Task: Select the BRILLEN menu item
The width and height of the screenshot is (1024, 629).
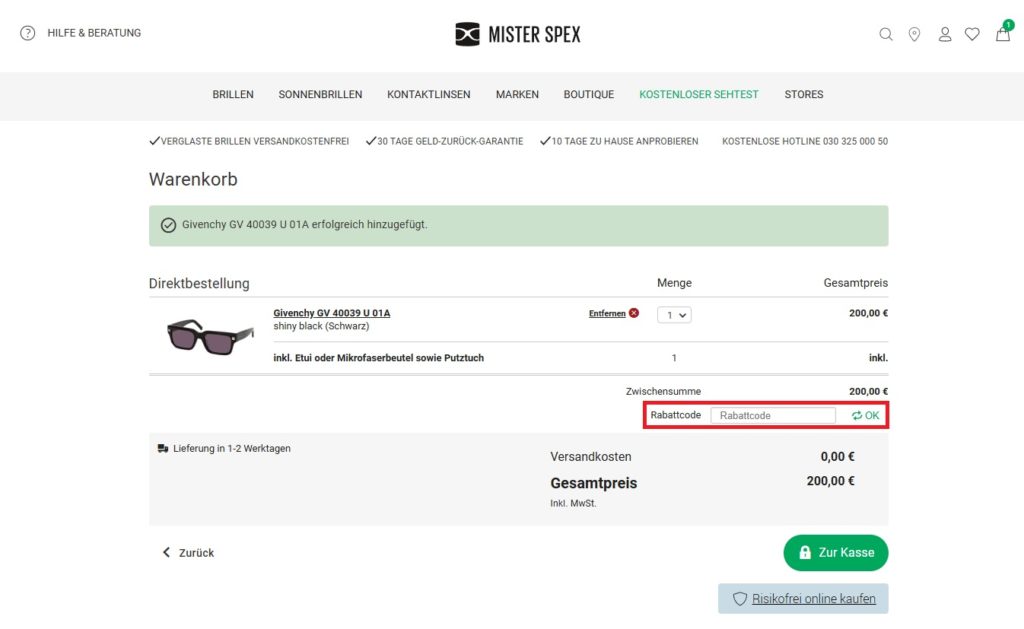Action: (232, 94)
